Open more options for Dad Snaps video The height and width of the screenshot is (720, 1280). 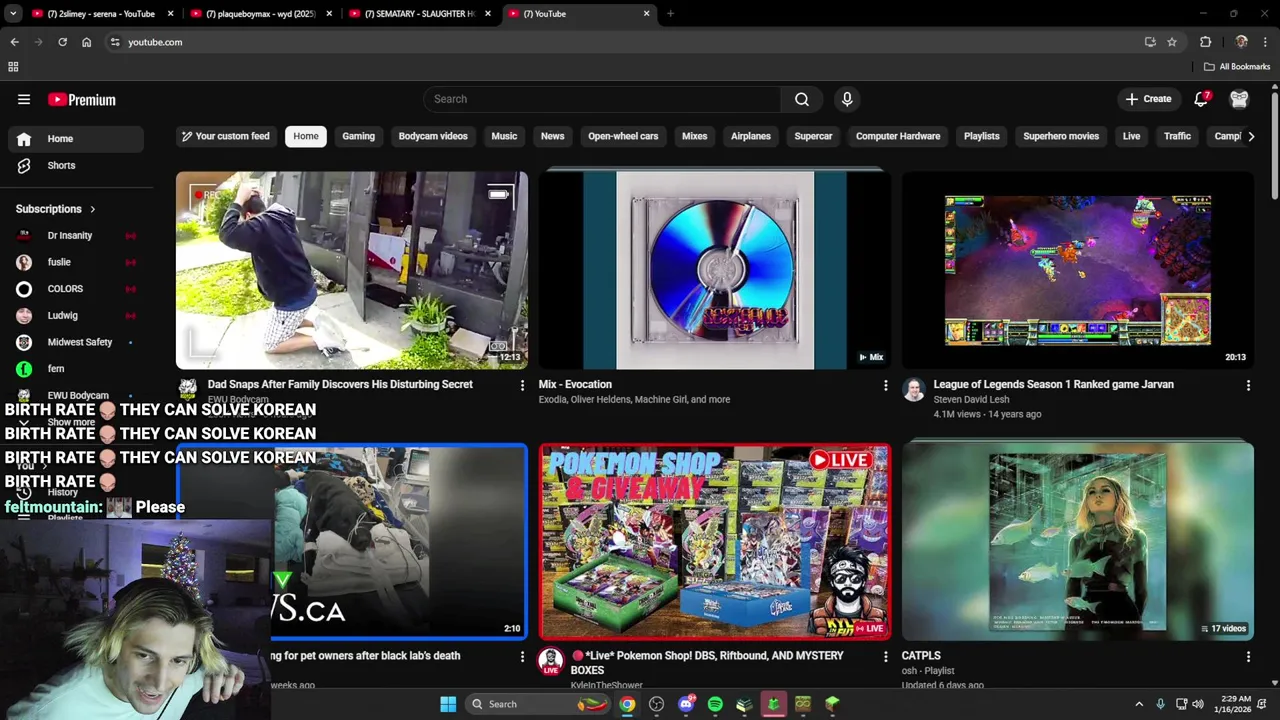click(521, 385)
